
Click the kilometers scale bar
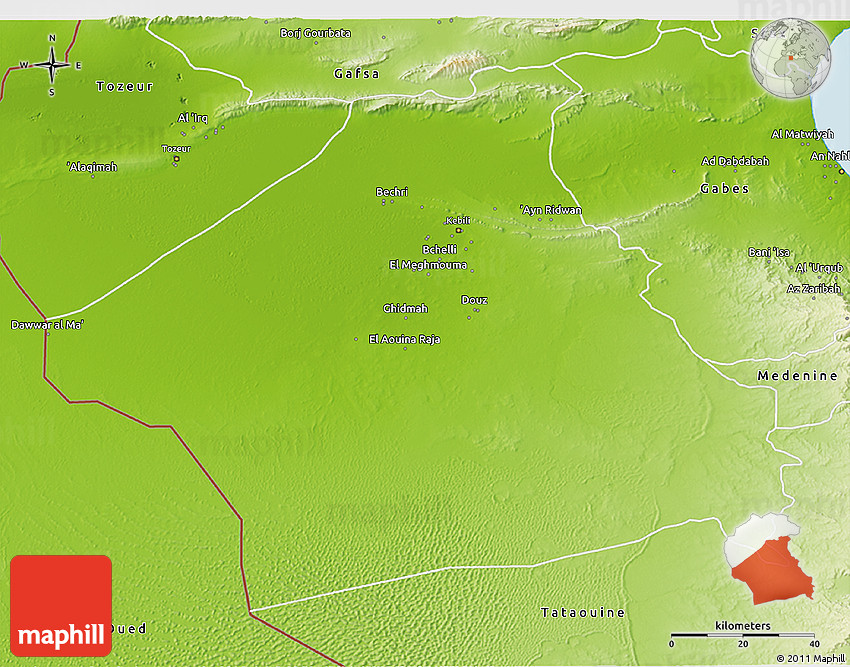pyautogui.click(x=742, y=634)
